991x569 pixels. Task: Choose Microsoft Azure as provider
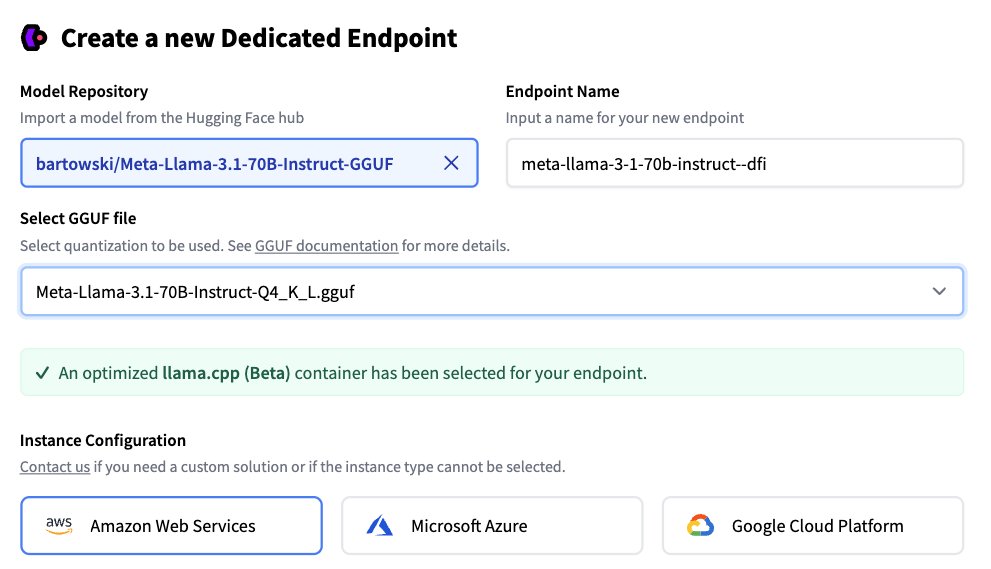tap(492, 525)
